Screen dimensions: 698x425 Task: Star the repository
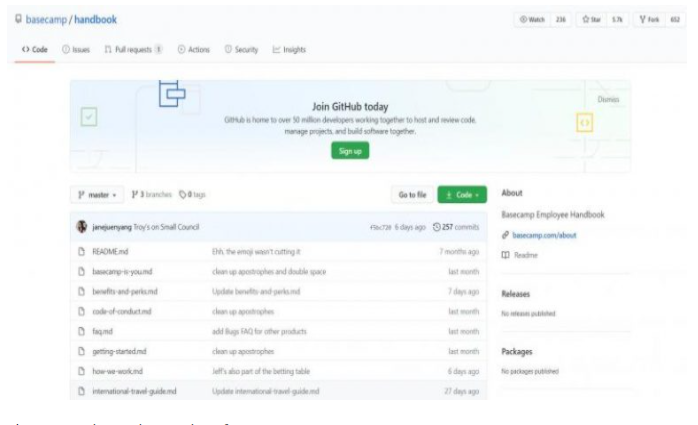click(592, 20)
